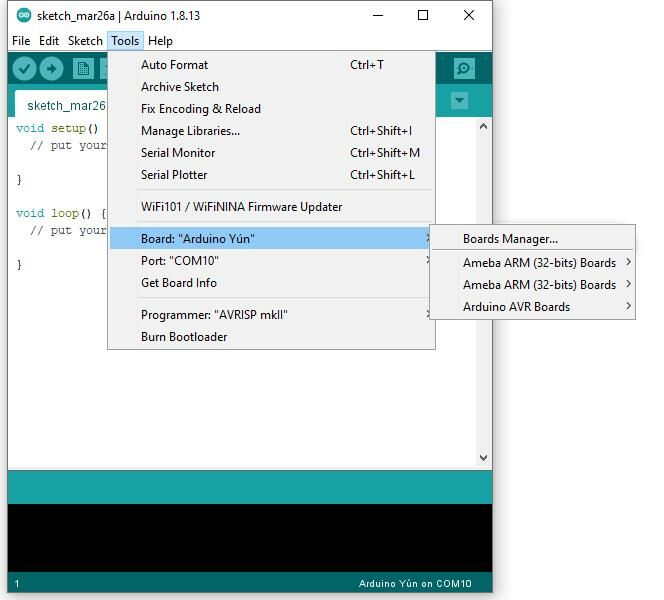
Task: Click the Upload arrow toolbar icon
Action: coord(52,68)
